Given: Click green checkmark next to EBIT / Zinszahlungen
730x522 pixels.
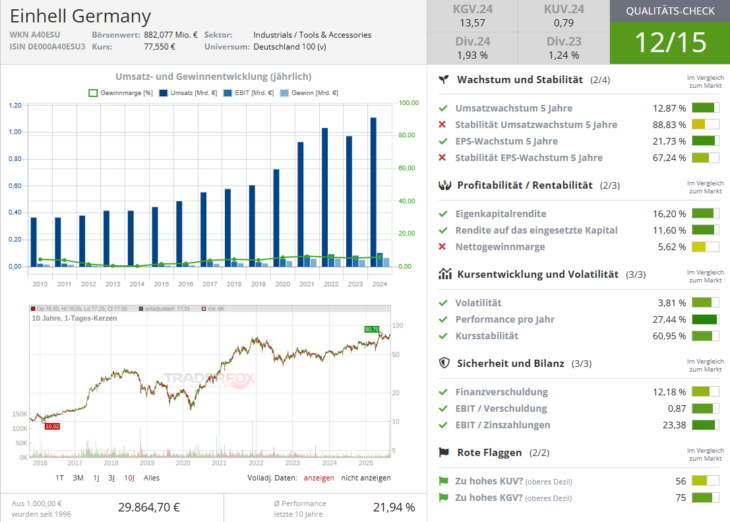Looking at the screenshot, I should (443, 425).
